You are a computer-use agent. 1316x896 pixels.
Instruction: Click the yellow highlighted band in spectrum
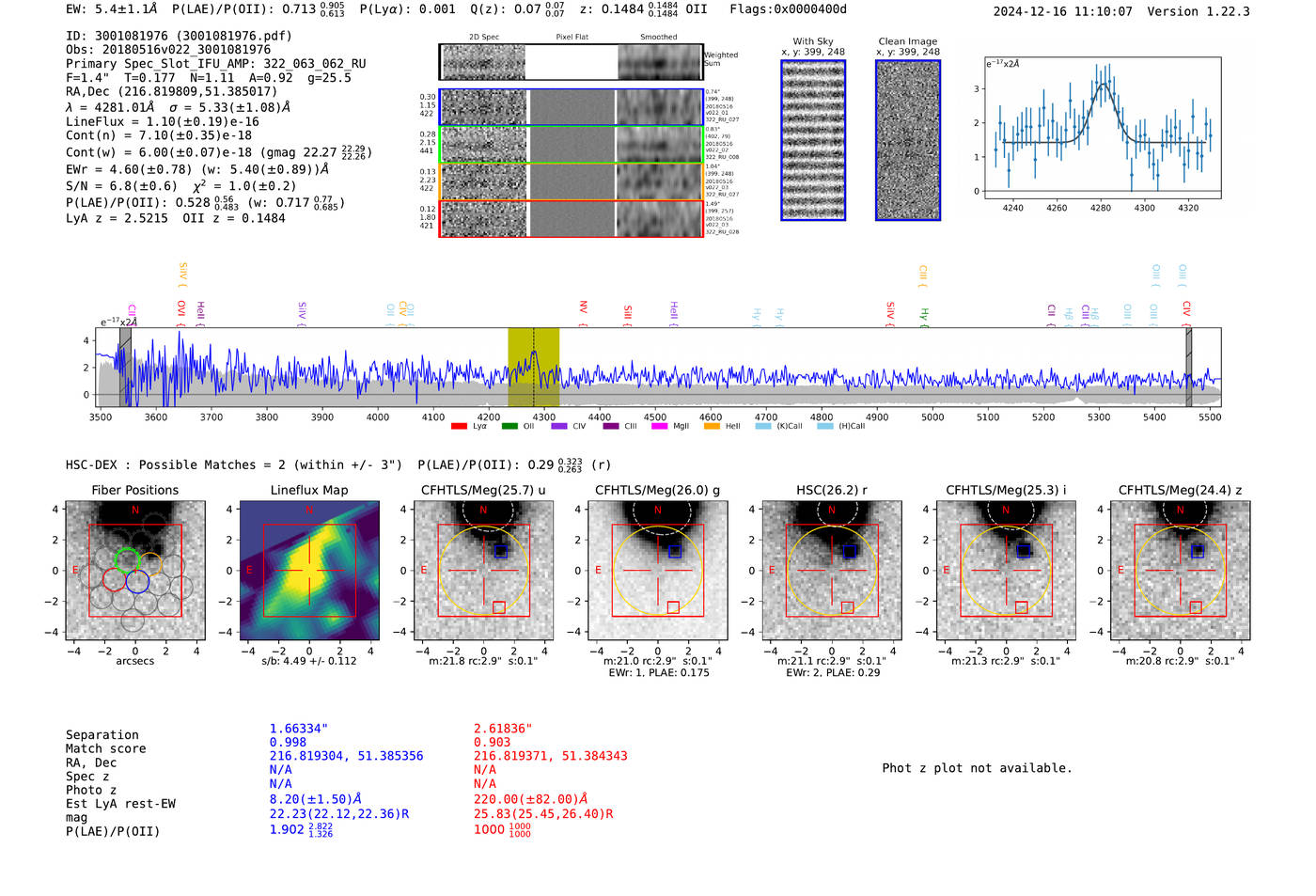533,367
